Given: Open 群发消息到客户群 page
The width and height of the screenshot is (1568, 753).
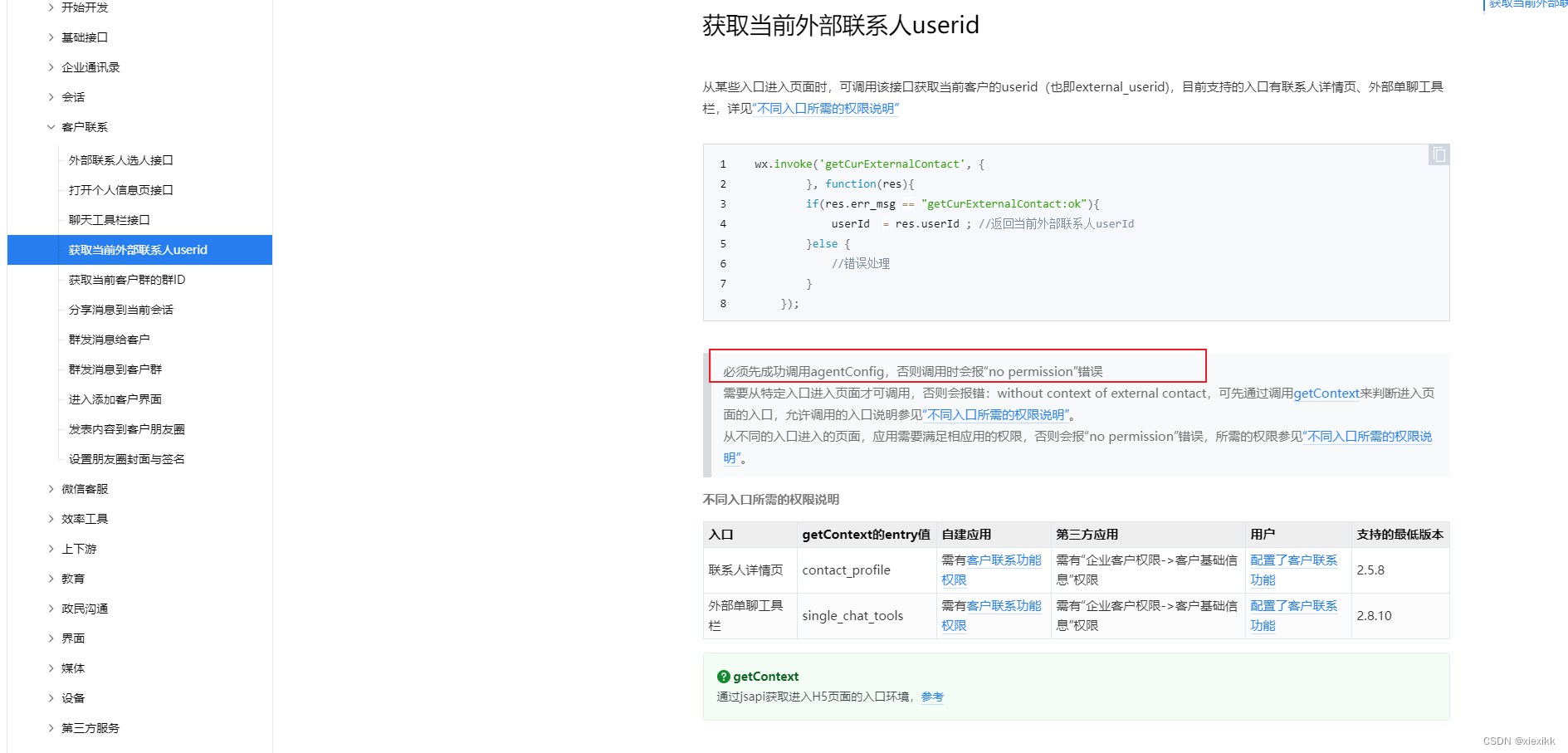Looking at the screenshot, I should 115,369.
